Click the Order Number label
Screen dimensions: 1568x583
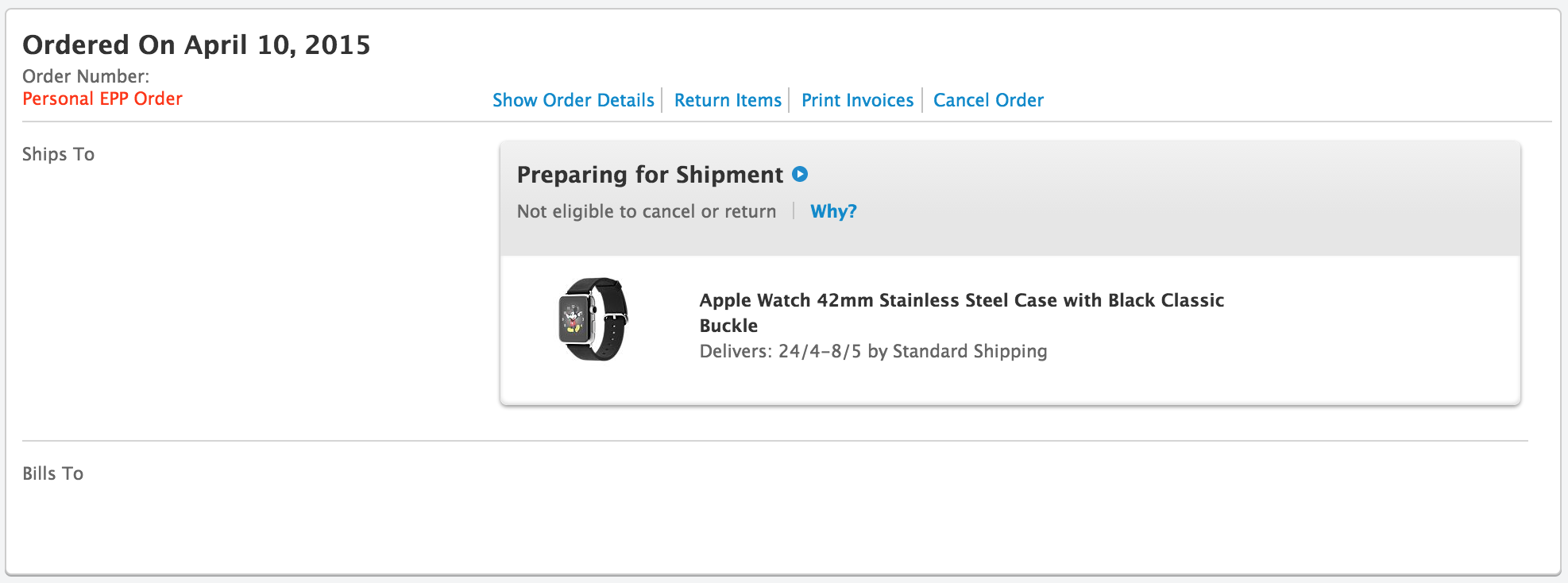tap(86, 76)
